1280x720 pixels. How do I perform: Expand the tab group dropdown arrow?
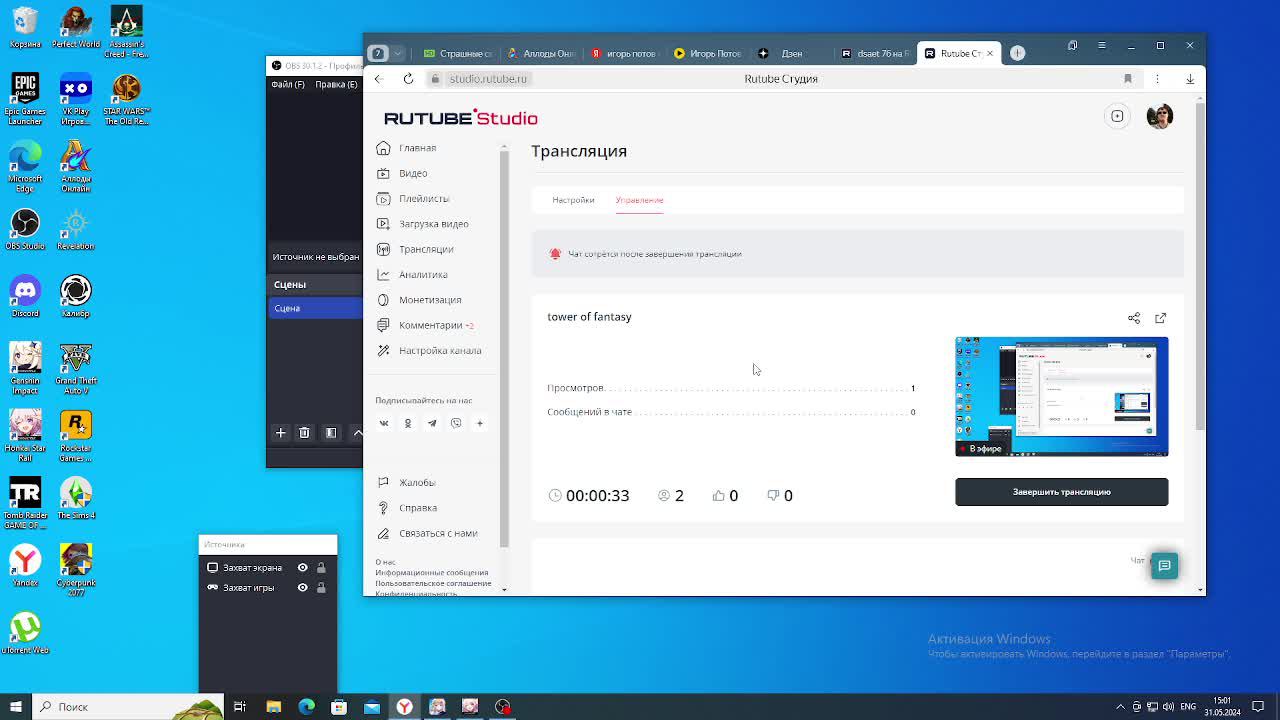[x=398, y=53]
